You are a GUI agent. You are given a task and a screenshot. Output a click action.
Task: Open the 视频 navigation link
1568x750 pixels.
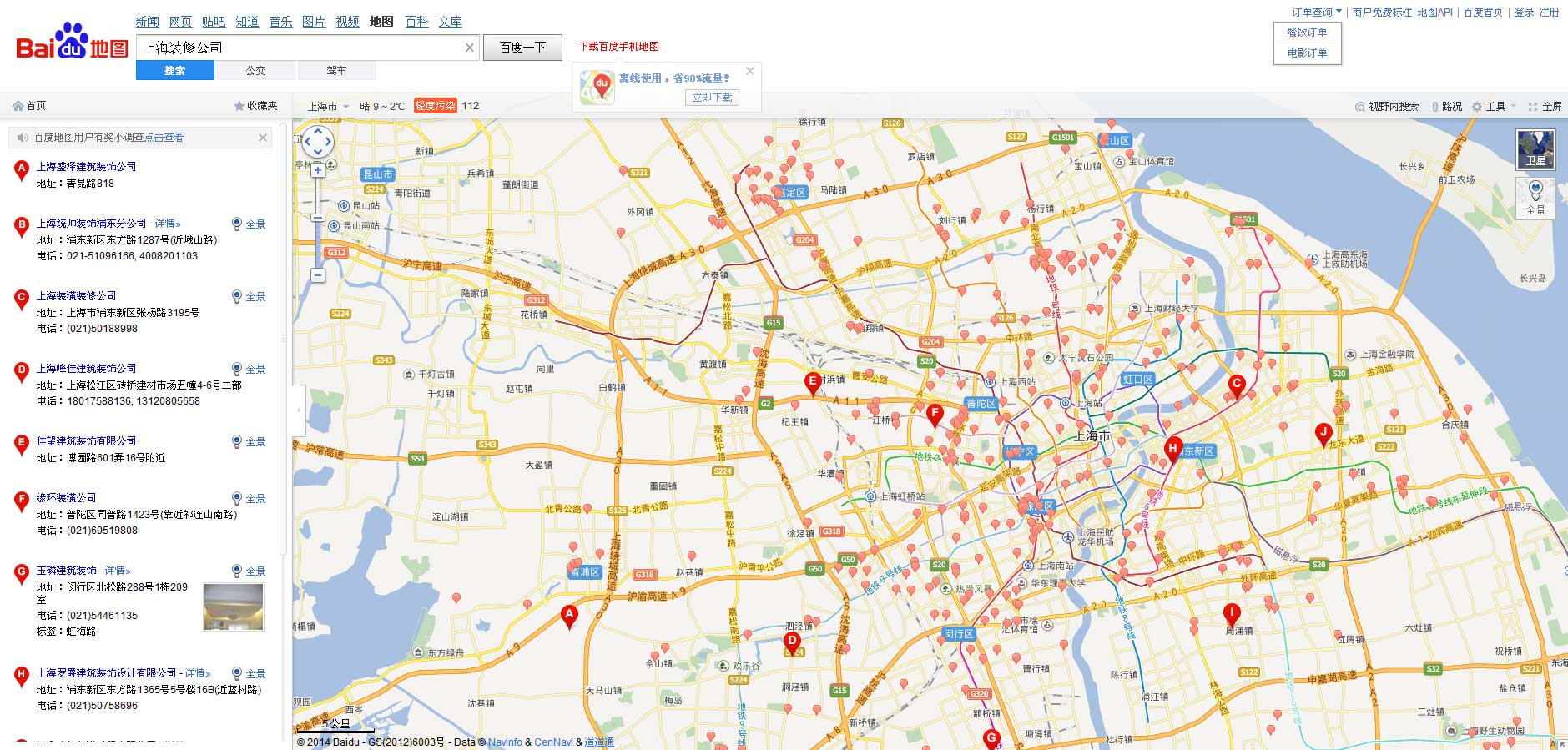tap(347, 22)
